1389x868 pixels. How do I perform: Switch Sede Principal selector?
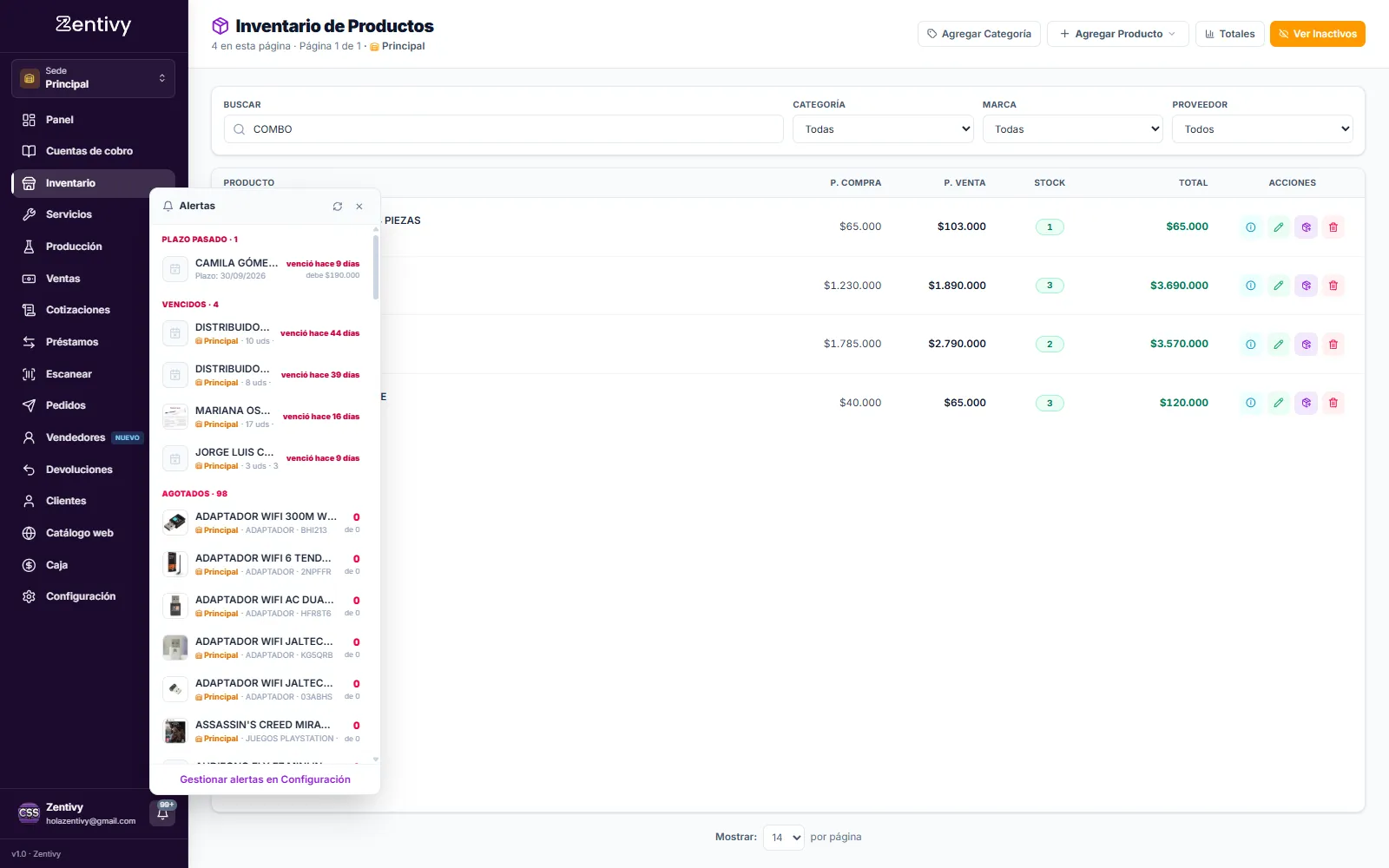[94, 78]
